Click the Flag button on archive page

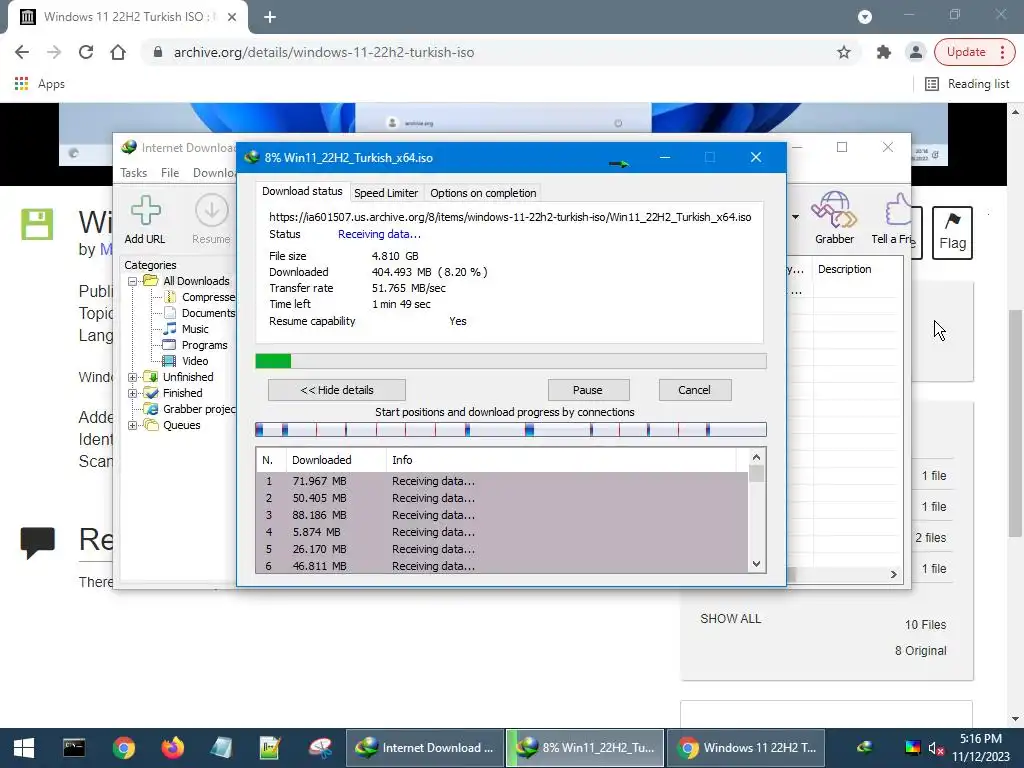[x=952, y=232]
